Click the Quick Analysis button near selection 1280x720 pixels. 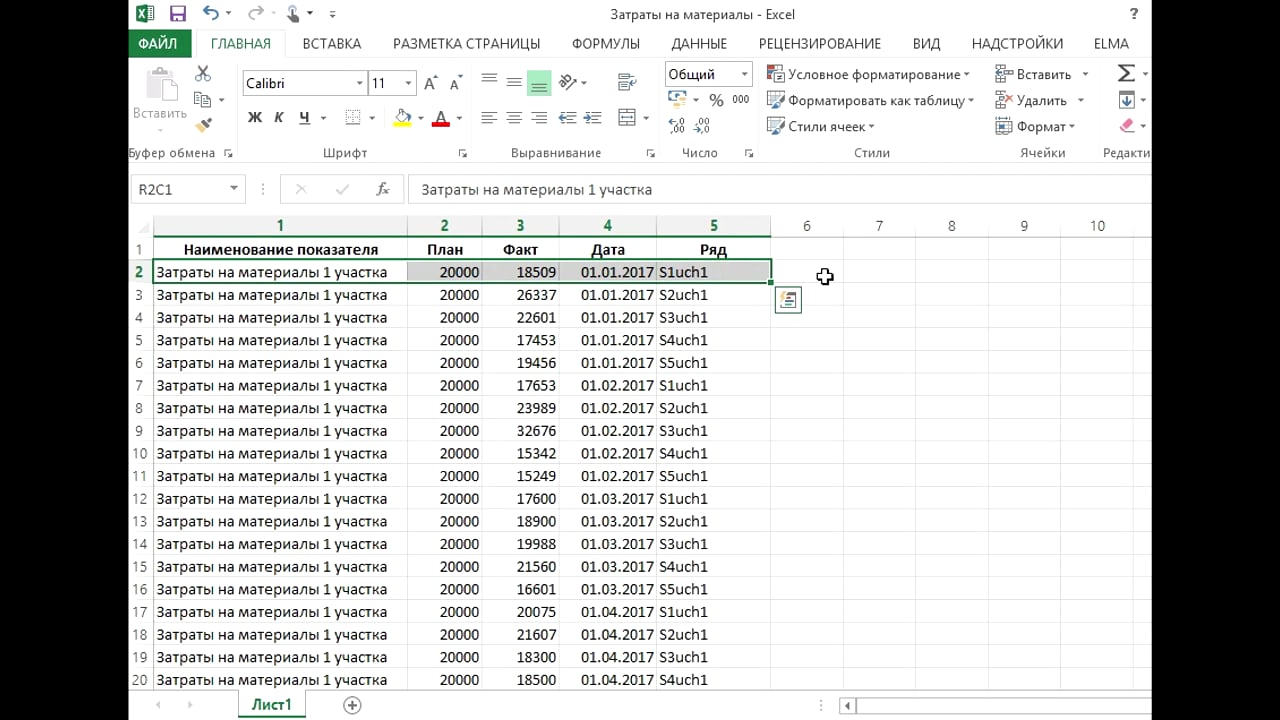(x=788, y=300)
